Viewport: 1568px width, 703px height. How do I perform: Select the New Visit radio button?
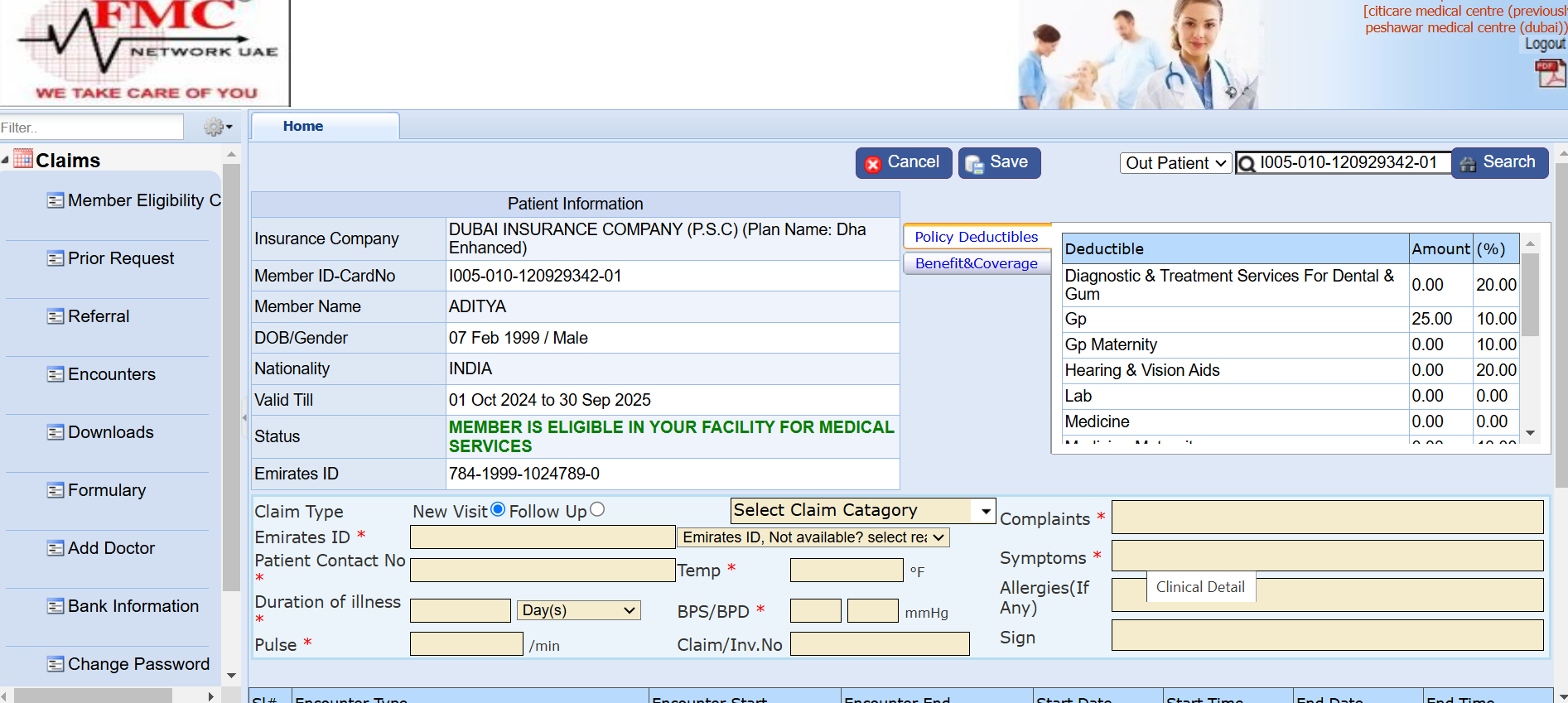click(x=498, y=510)
